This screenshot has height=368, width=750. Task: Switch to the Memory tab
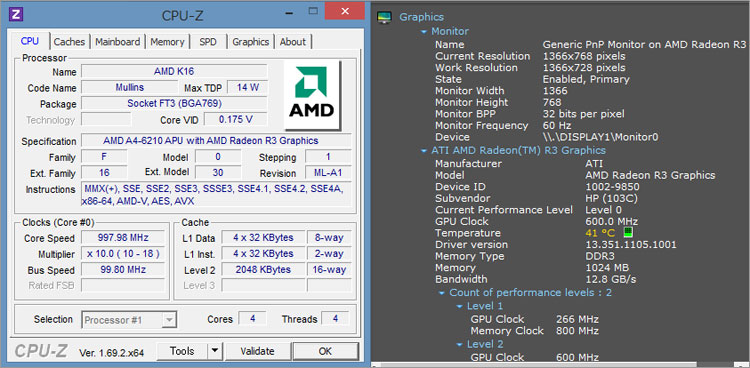167,42
